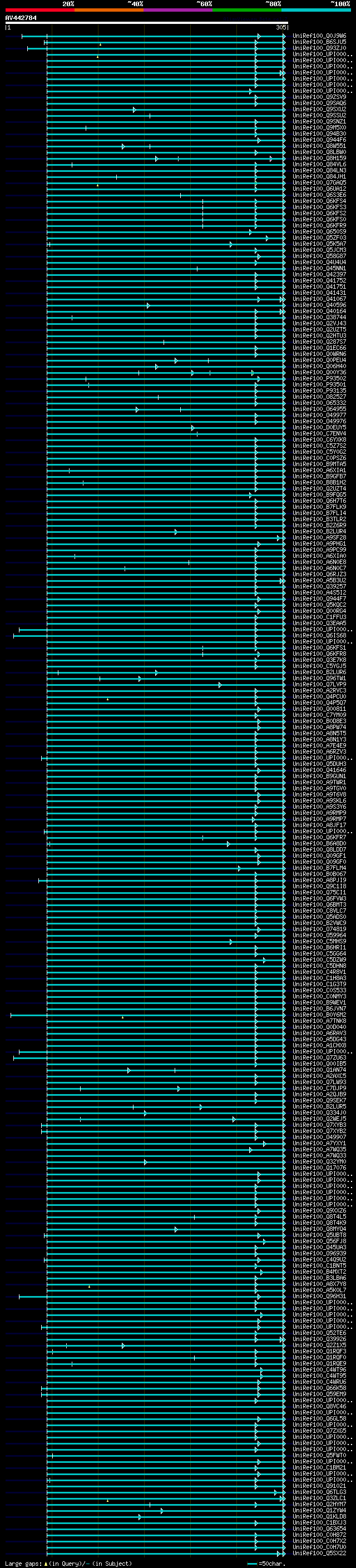Click the cyan ~100% identity legend bar

tap(316, 11)
